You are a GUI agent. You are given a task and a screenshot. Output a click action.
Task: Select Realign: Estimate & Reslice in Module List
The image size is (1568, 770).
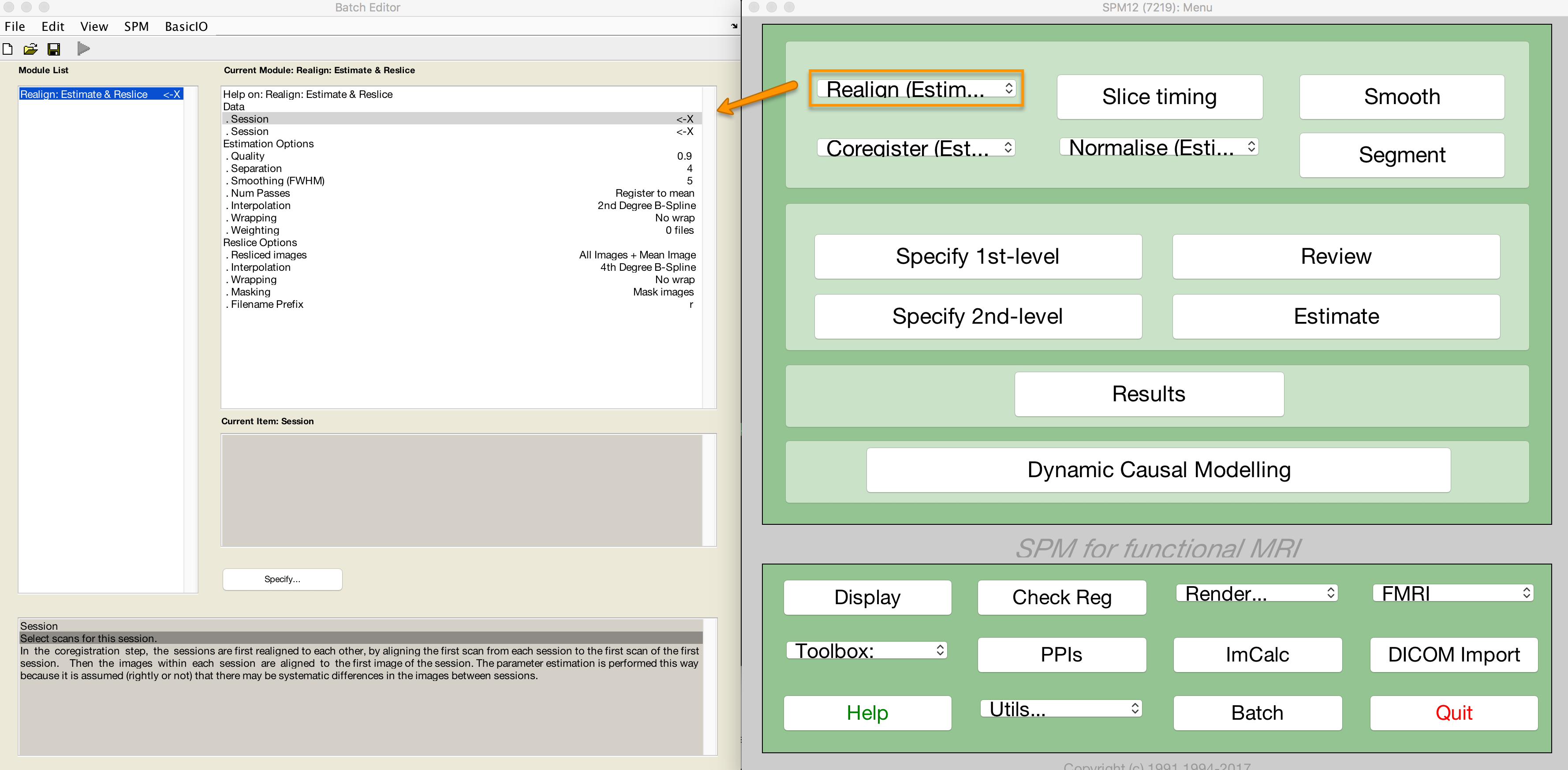click(x=101, y=94)
